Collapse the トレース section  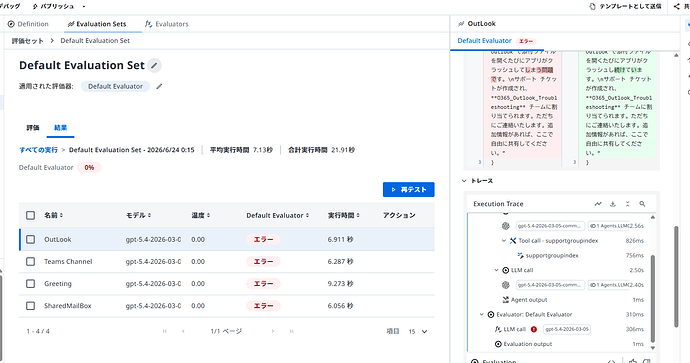tap(464, 181)
